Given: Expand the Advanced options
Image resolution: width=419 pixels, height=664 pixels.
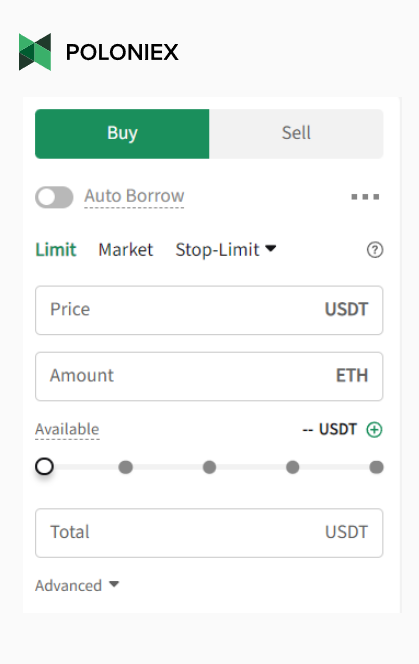Looking at the screenshot, I should pos(77,585).
